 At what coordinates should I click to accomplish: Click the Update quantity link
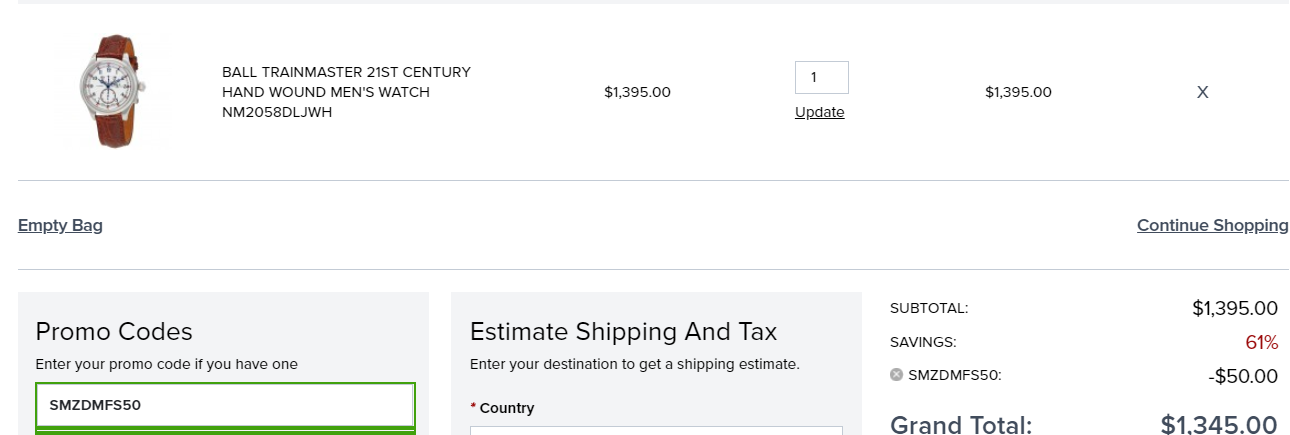point(820,112)
